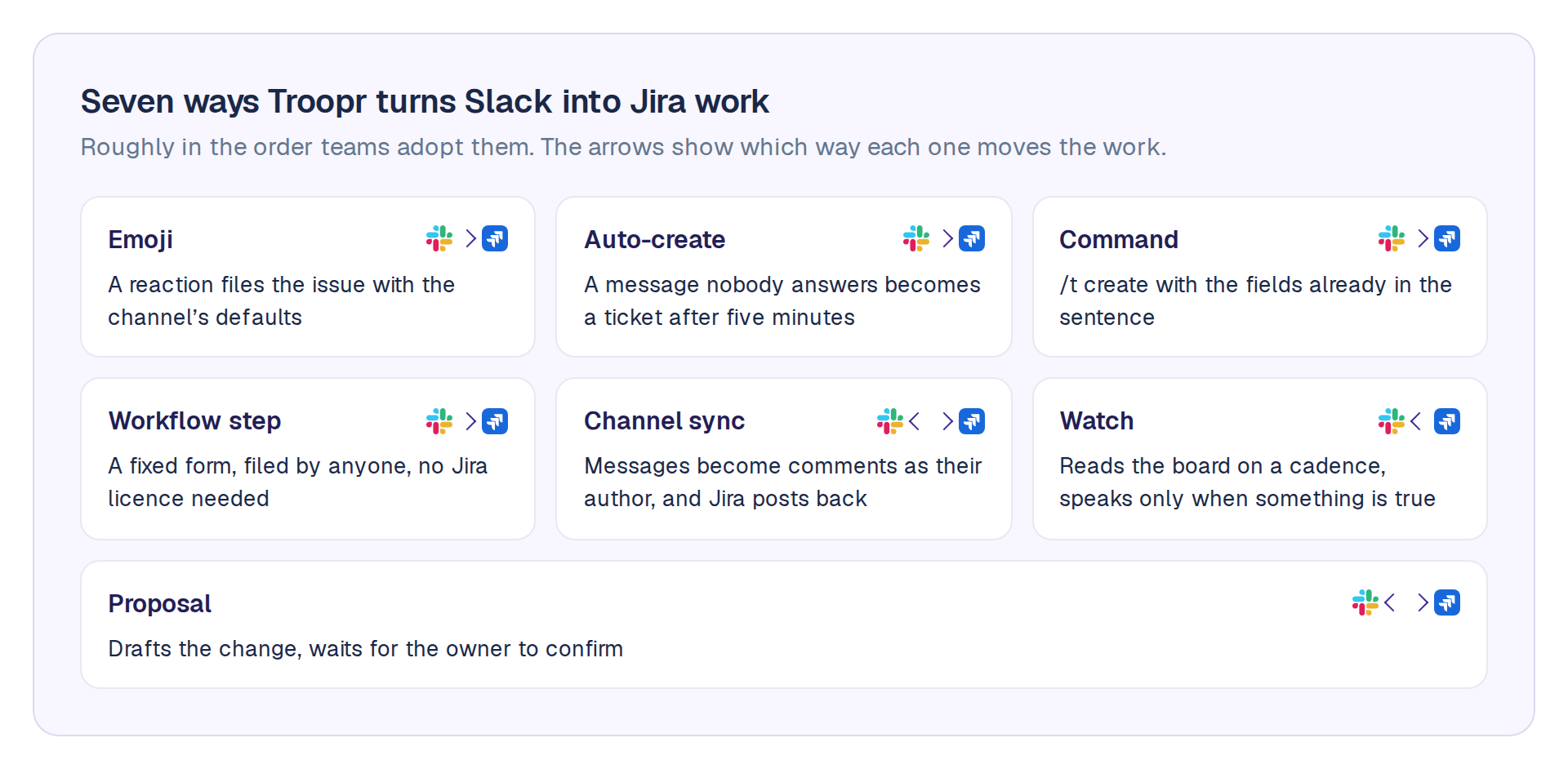Click text 'A reaction files the issue'

tap(238, 285)
